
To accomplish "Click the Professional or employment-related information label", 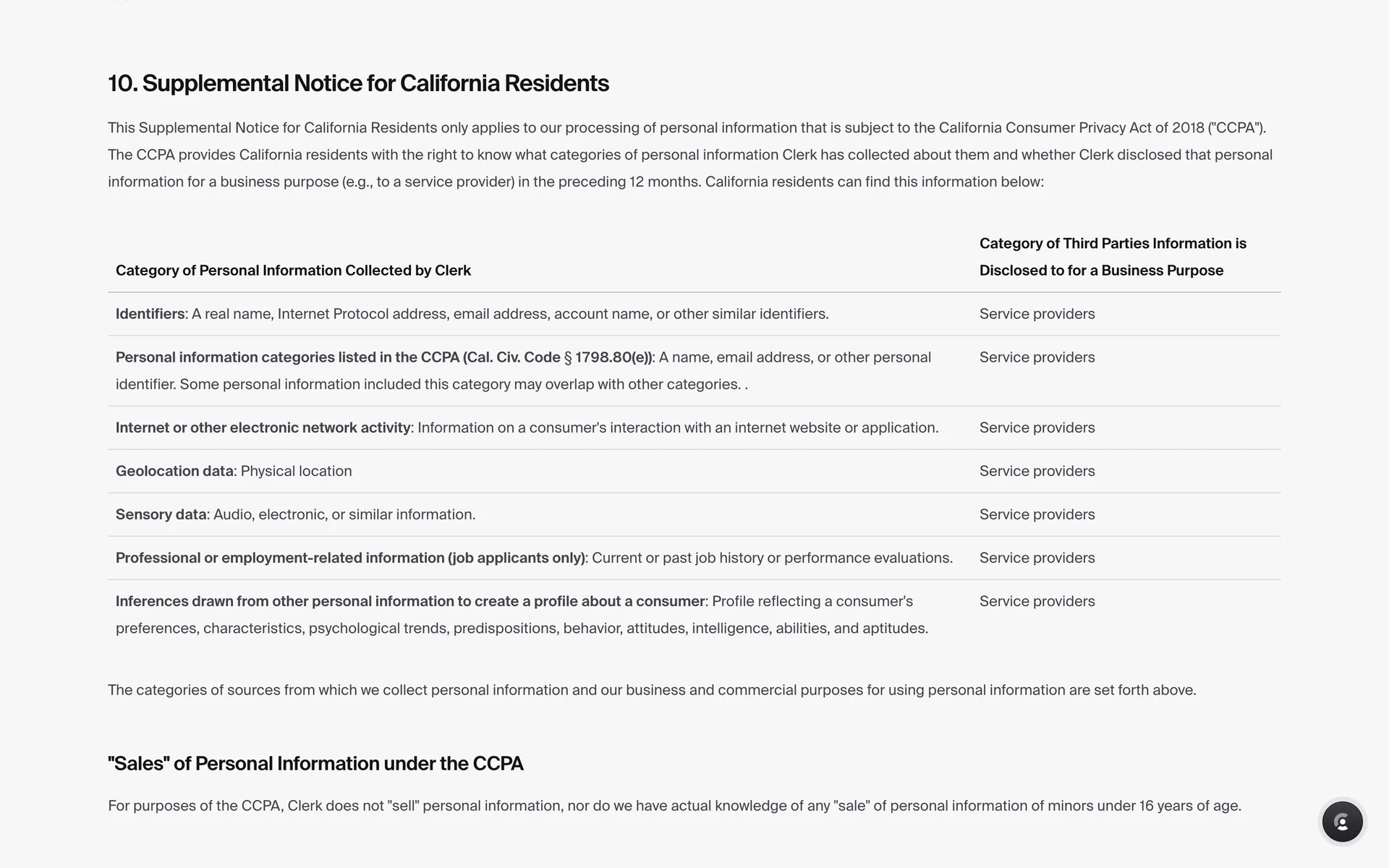I will (x=350, y=558).
